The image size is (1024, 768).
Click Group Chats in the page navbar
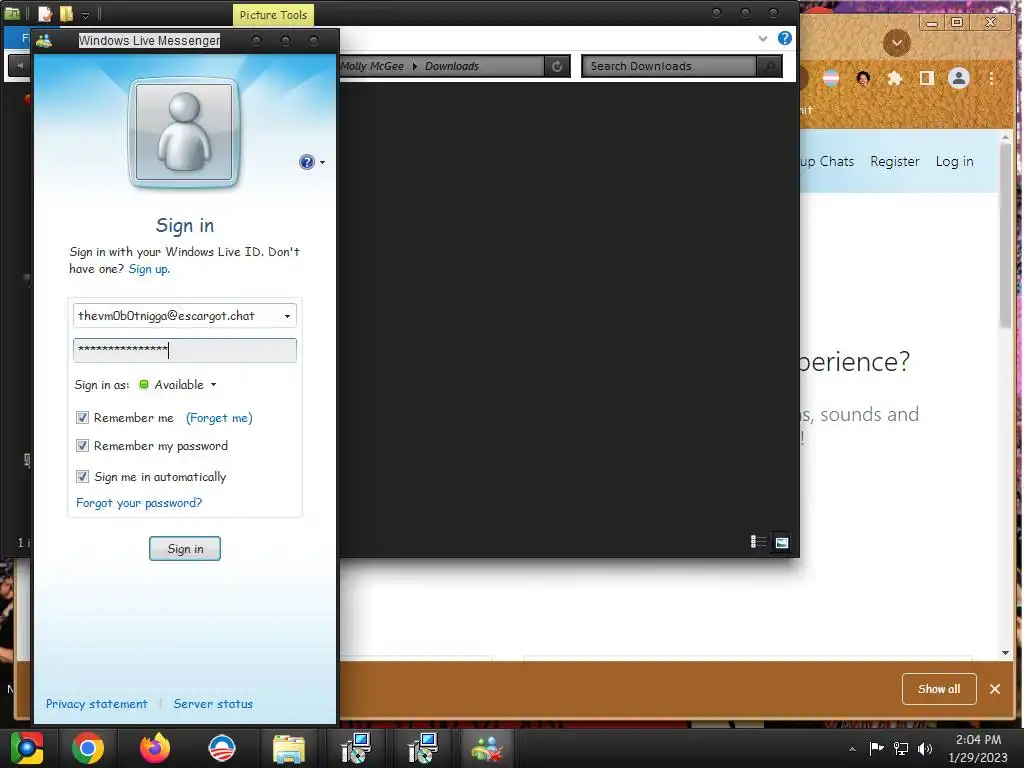(827, 161)
